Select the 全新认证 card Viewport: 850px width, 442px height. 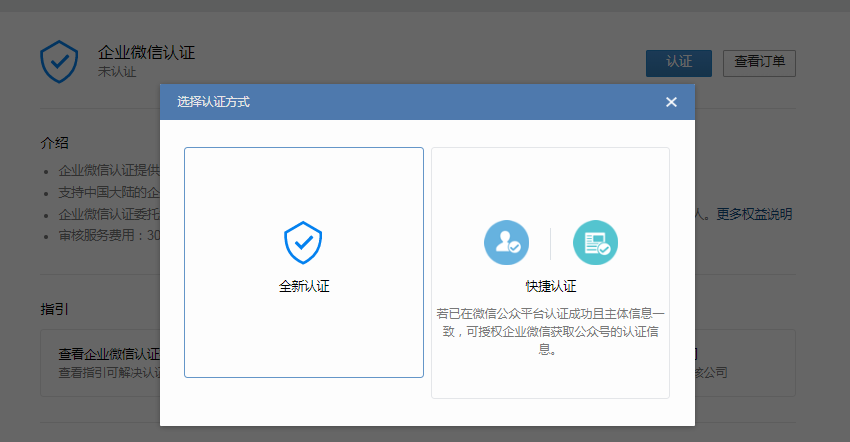tap(304, 262)
